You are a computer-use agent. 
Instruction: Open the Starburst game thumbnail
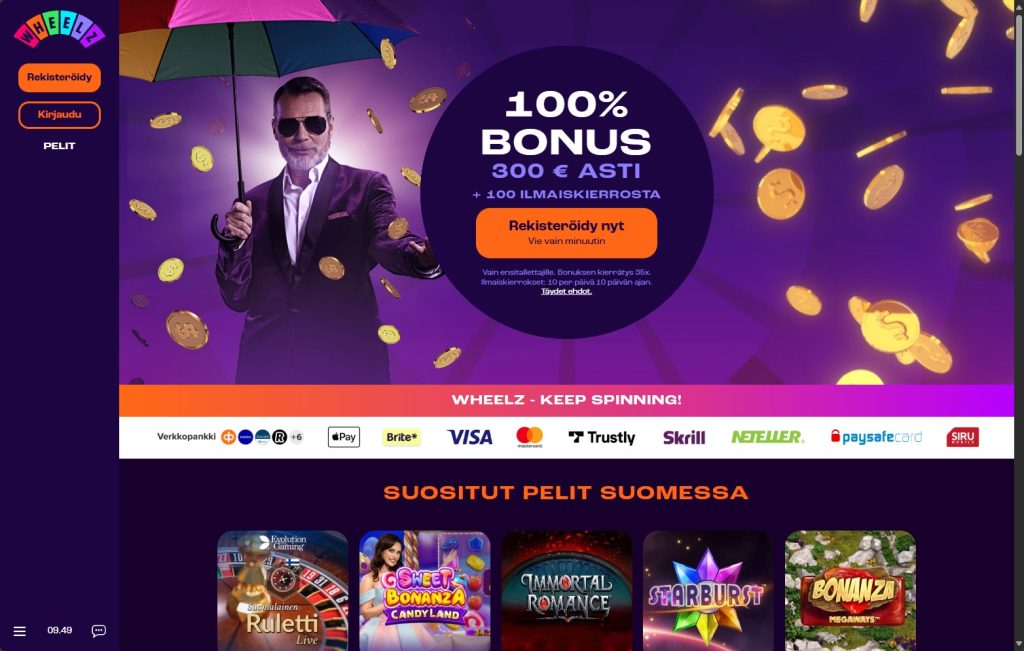(707, 590)
